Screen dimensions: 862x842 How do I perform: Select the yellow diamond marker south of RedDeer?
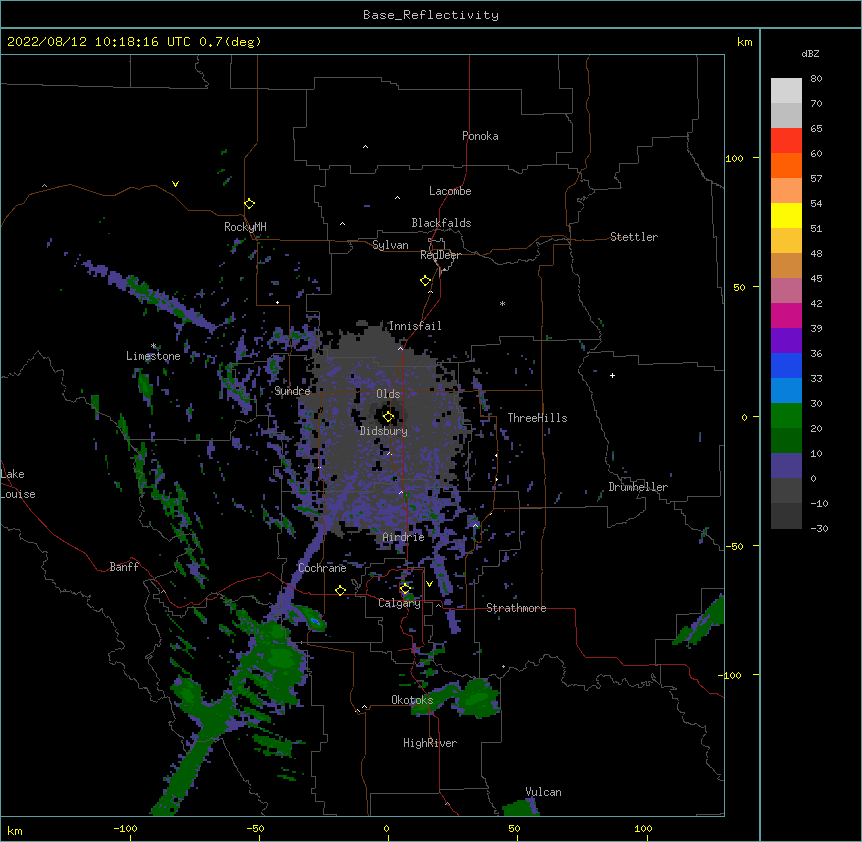point(426,281)
